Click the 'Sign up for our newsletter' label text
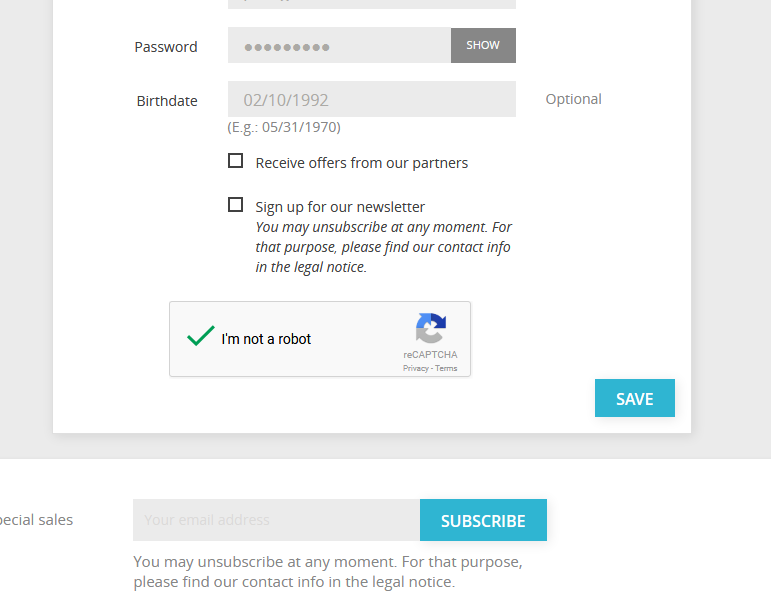771x597 pixels. click(x=340, y=207)
